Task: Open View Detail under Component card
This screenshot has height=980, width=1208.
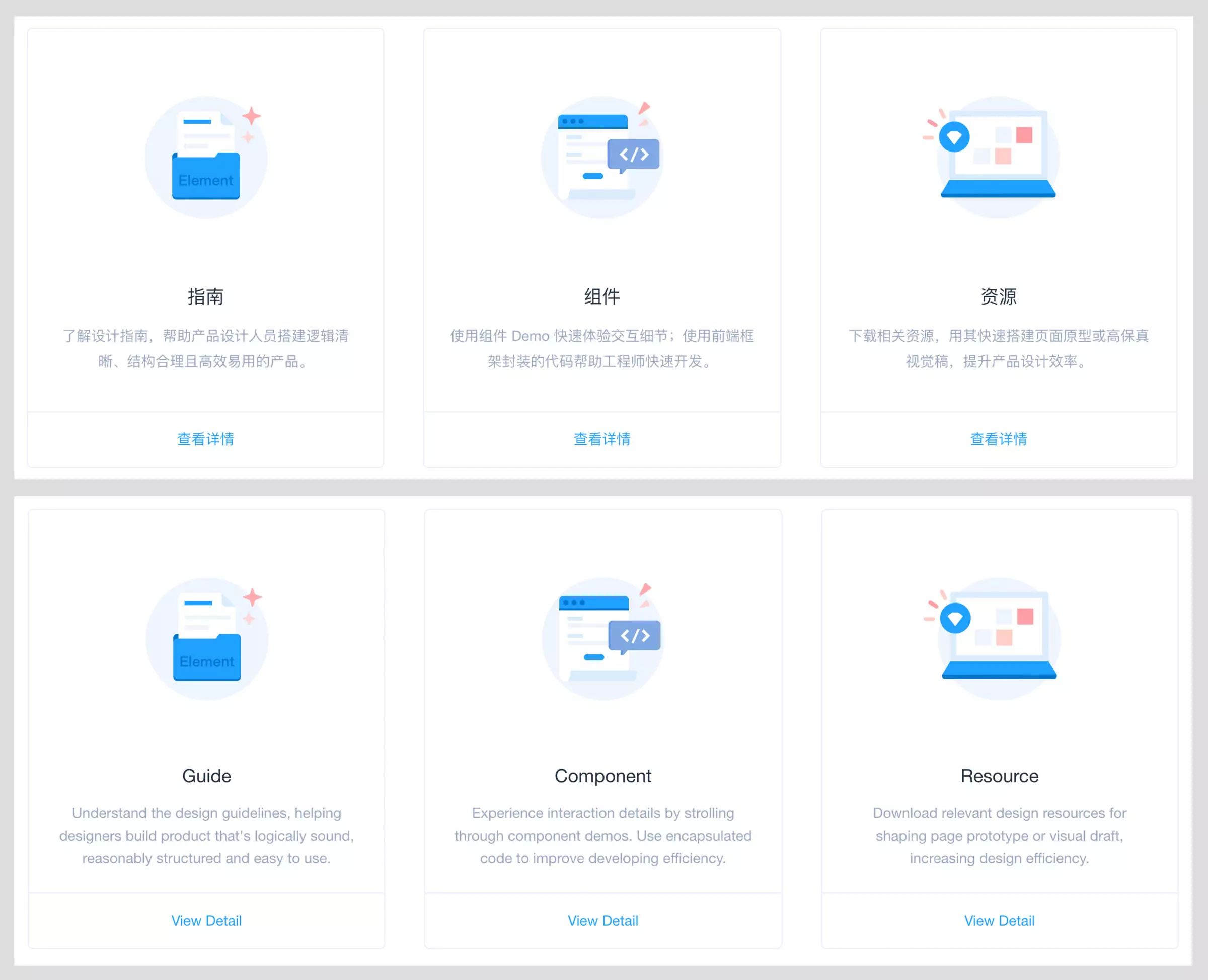Action: (x=603, y=921)
